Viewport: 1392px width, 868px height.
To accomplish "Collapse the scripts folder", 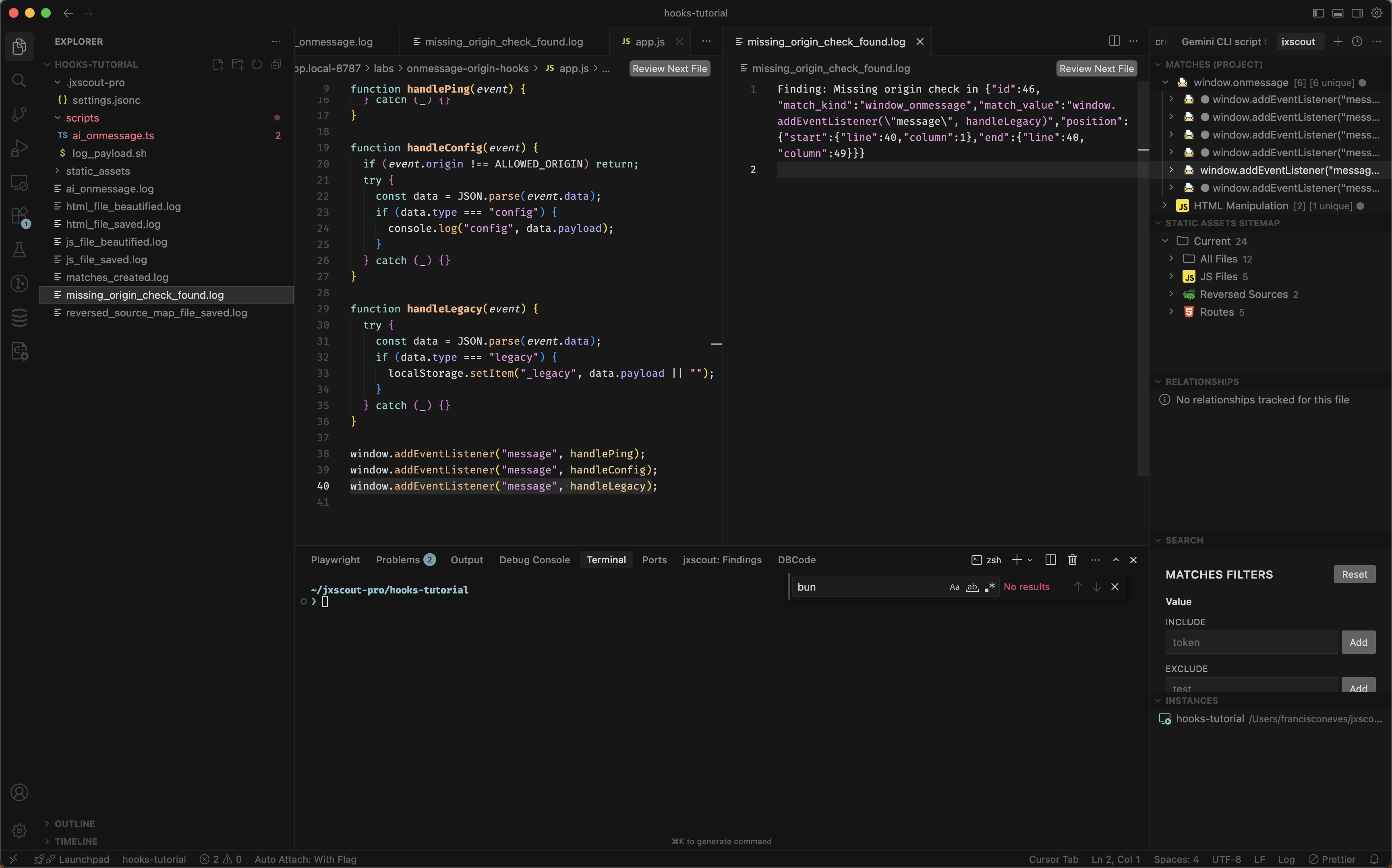I will [x=58, y=118].
